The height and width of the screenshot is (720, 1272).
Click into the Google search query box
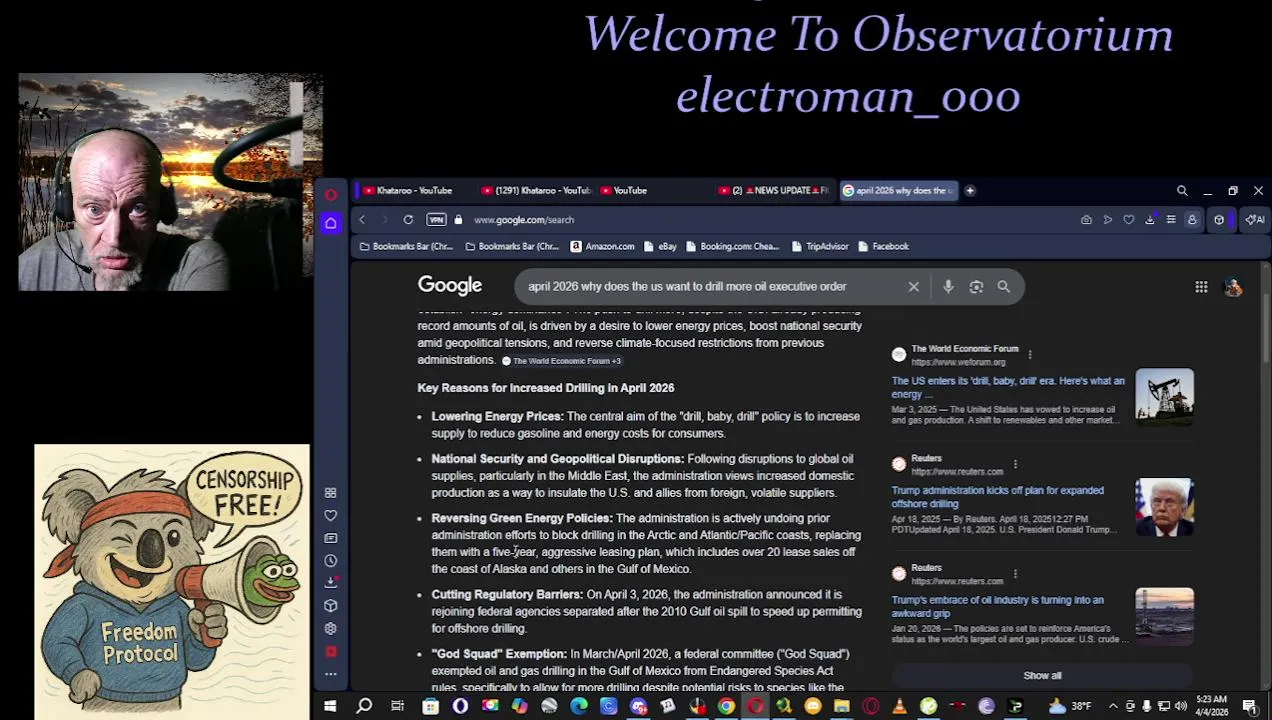710,287
